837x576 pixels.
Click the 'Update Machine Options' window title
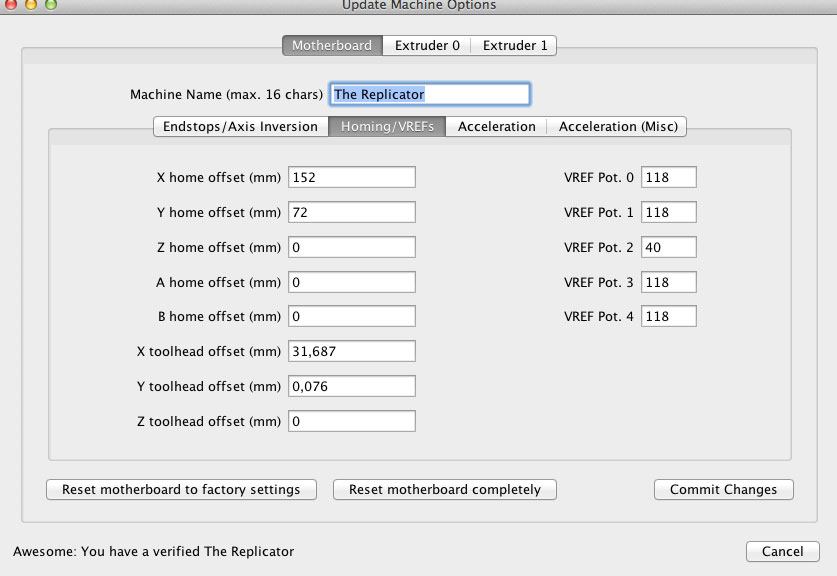coord(419,5)
